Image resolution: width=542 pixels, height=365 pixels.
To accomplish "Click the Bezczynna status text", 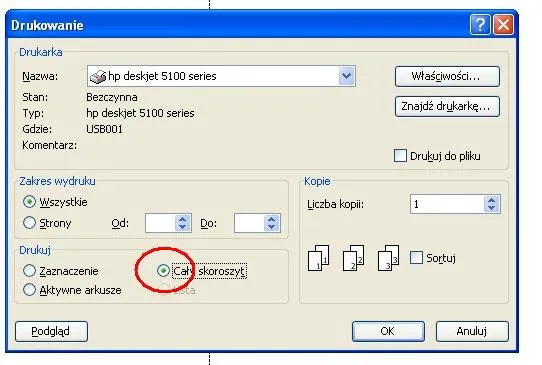I will coord(112,97).
